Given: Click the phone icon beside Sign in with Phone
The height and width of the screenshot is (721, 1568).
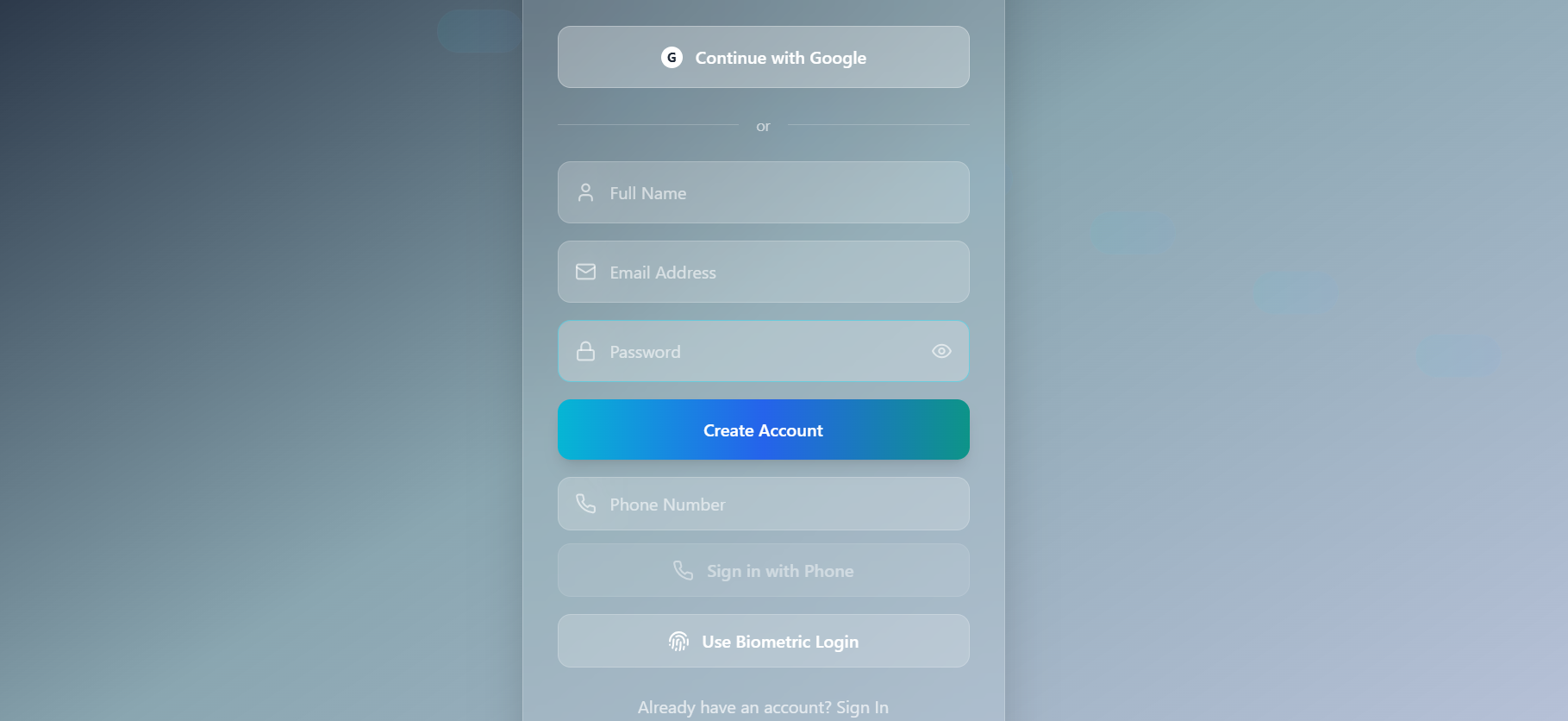Looking at the screenshot, I should coord(683,570).
